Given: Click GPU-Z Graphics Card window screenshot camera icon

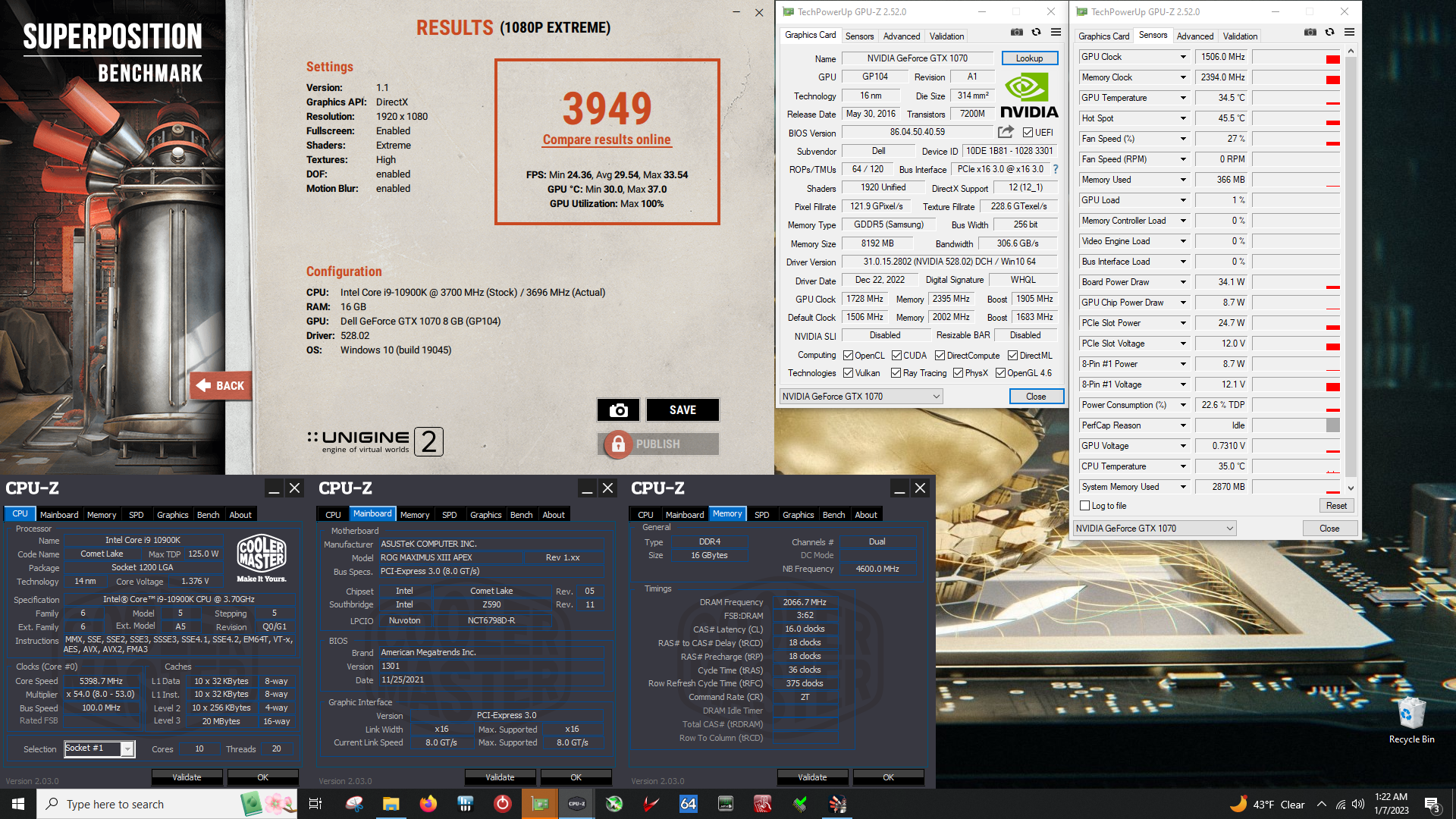Looking at the screenshot, I should coord(1016,33).
